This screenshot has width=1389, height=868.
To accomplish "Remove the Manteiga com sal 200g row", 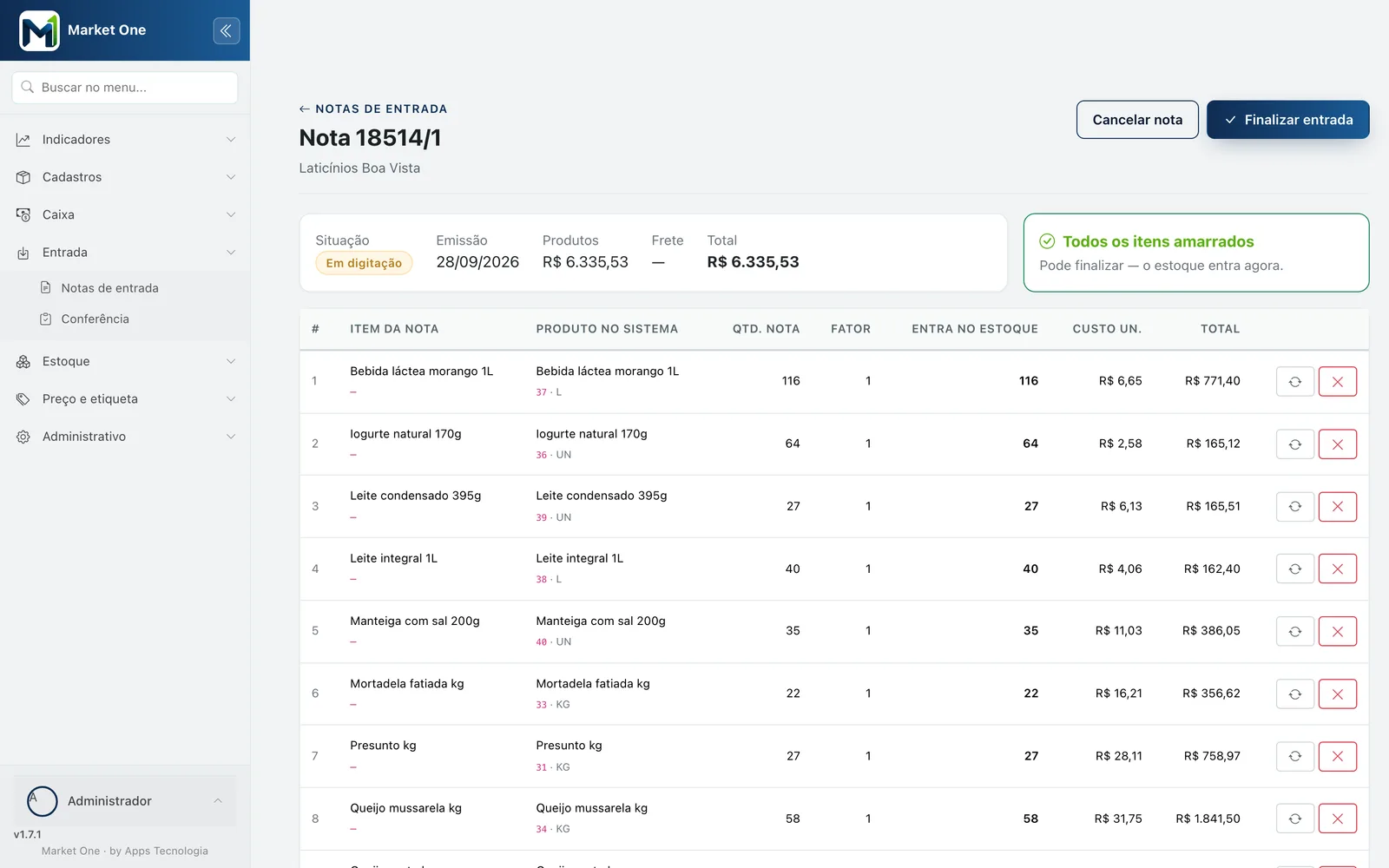I will pyautogui.click(x=1337, y=631).
